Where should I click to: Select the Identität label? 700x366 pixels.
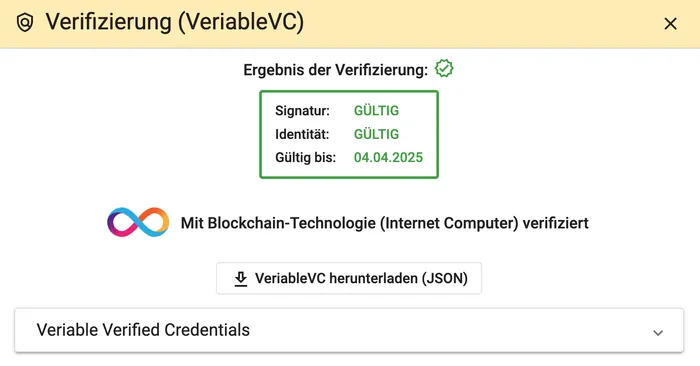coord(302,134)
